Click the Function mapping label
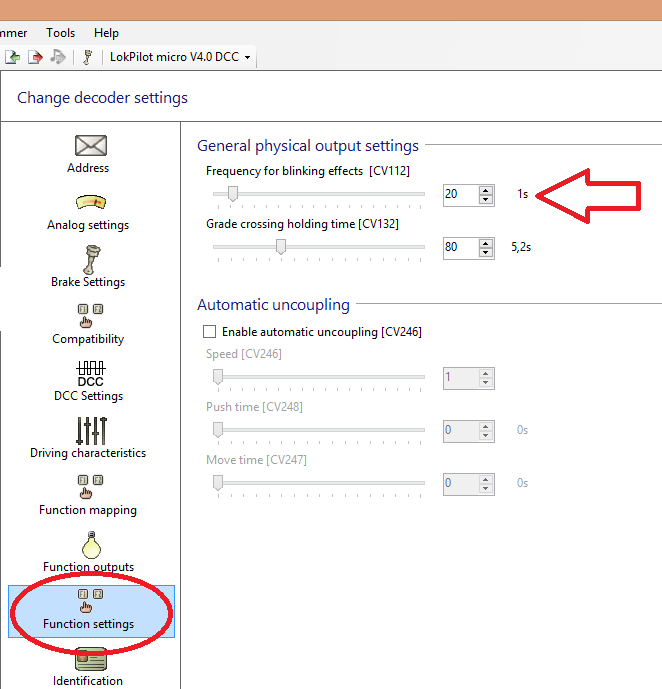The height and width of the screenshot is (689, 662). coord(88,510)
